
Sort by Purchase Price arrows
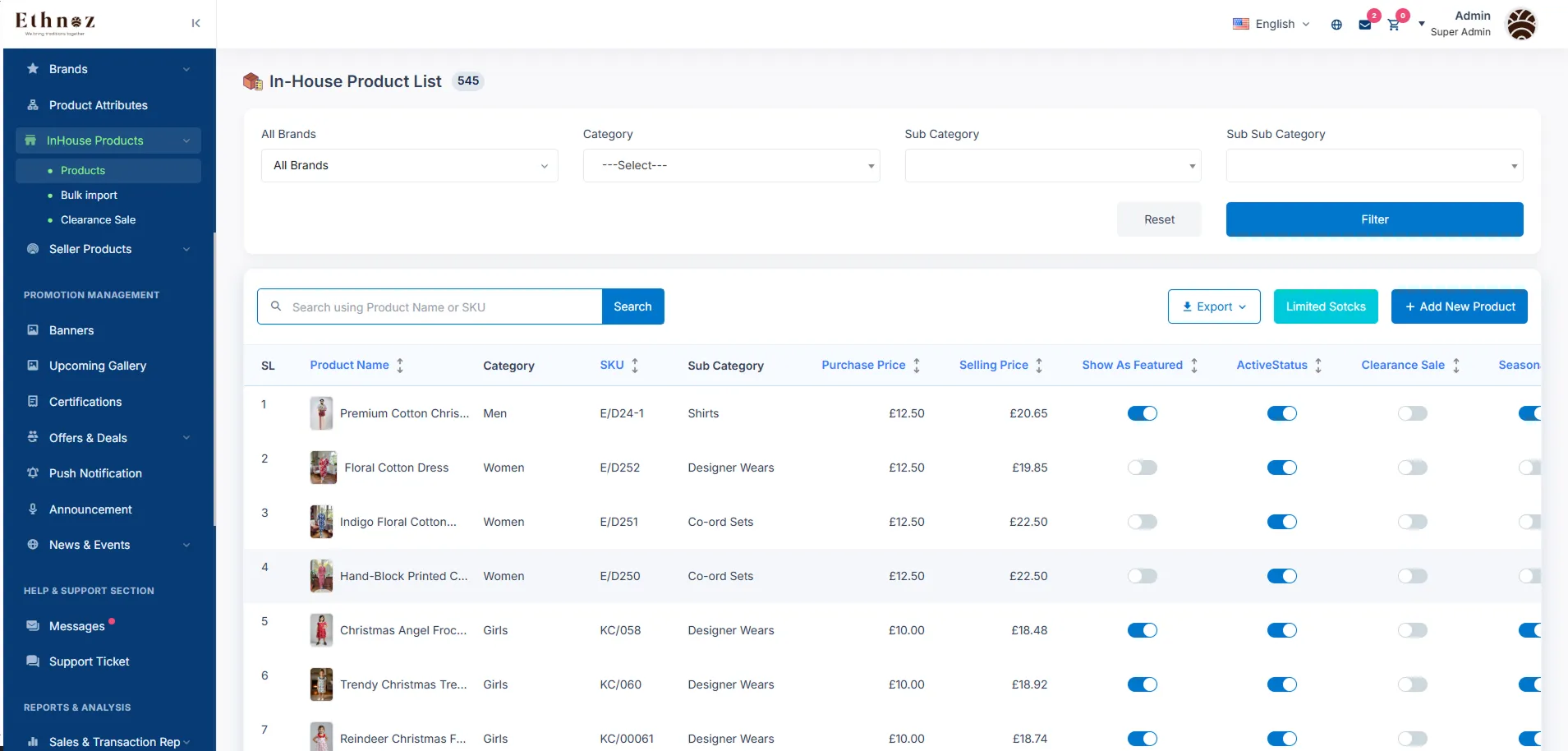point(917,365)
